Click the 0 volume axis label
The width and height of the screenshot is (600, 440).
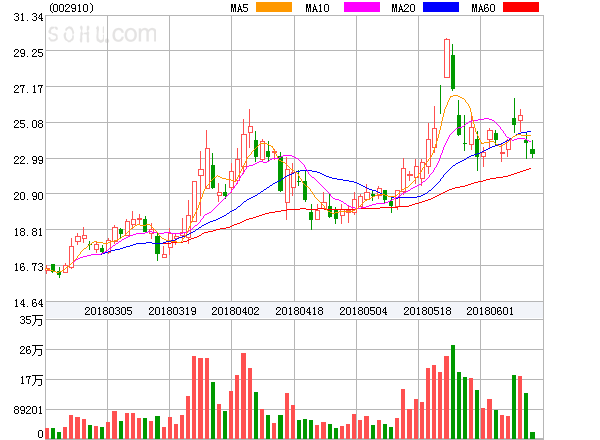[40, 434]
